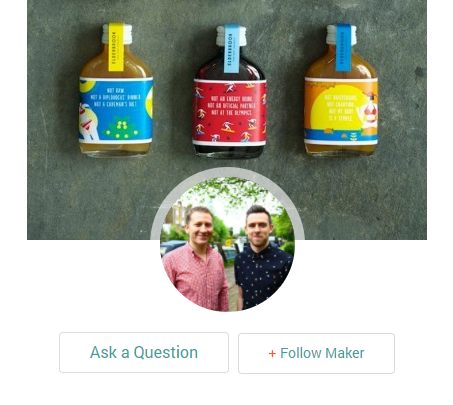The image size is (453, 405).
Task: Follow this maker via Follow Maker button
Action: (316, 353)
